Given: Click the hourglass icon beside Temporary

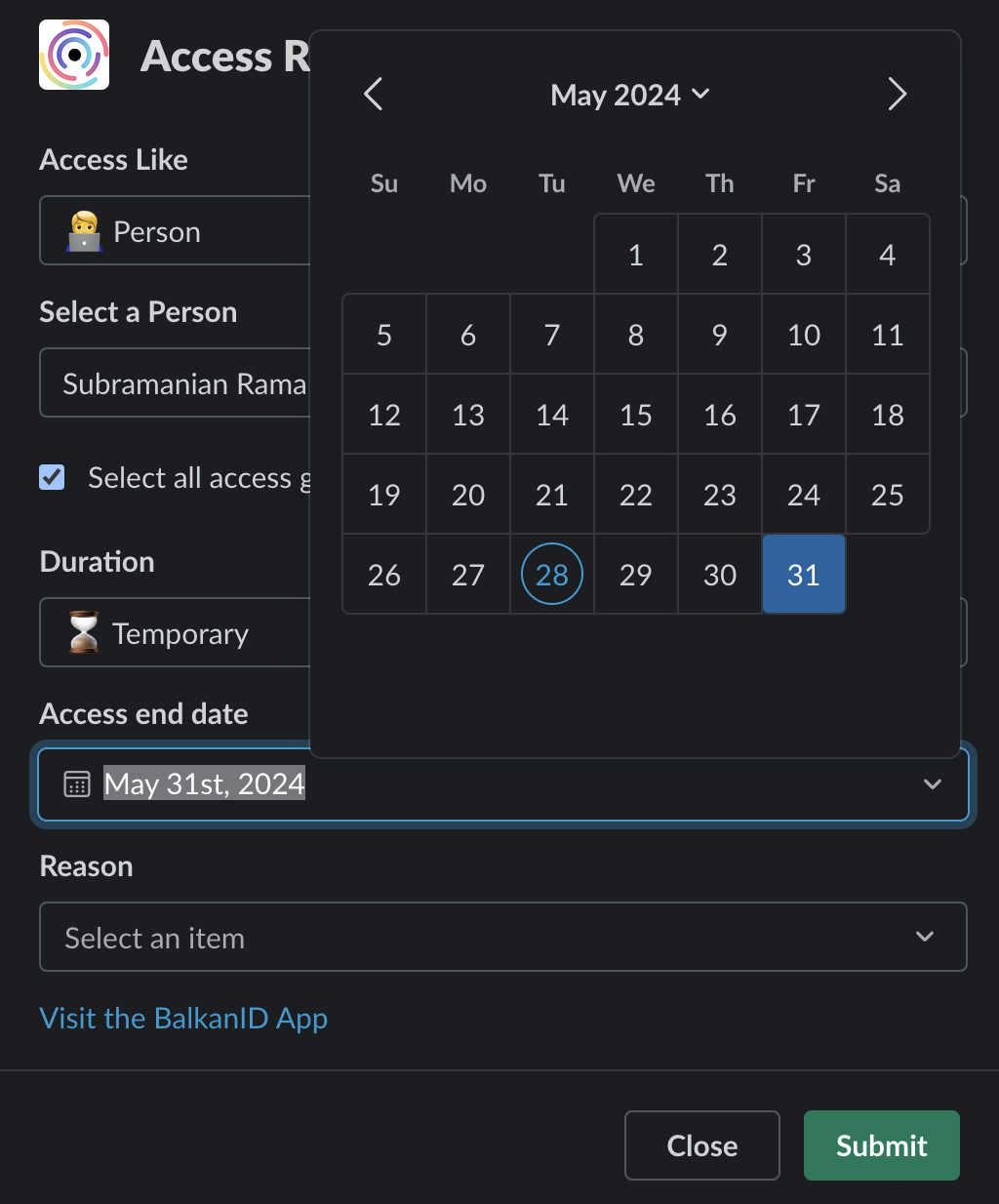Looking at the screenshot, I should pyautogui.click(x=84, y=633).
